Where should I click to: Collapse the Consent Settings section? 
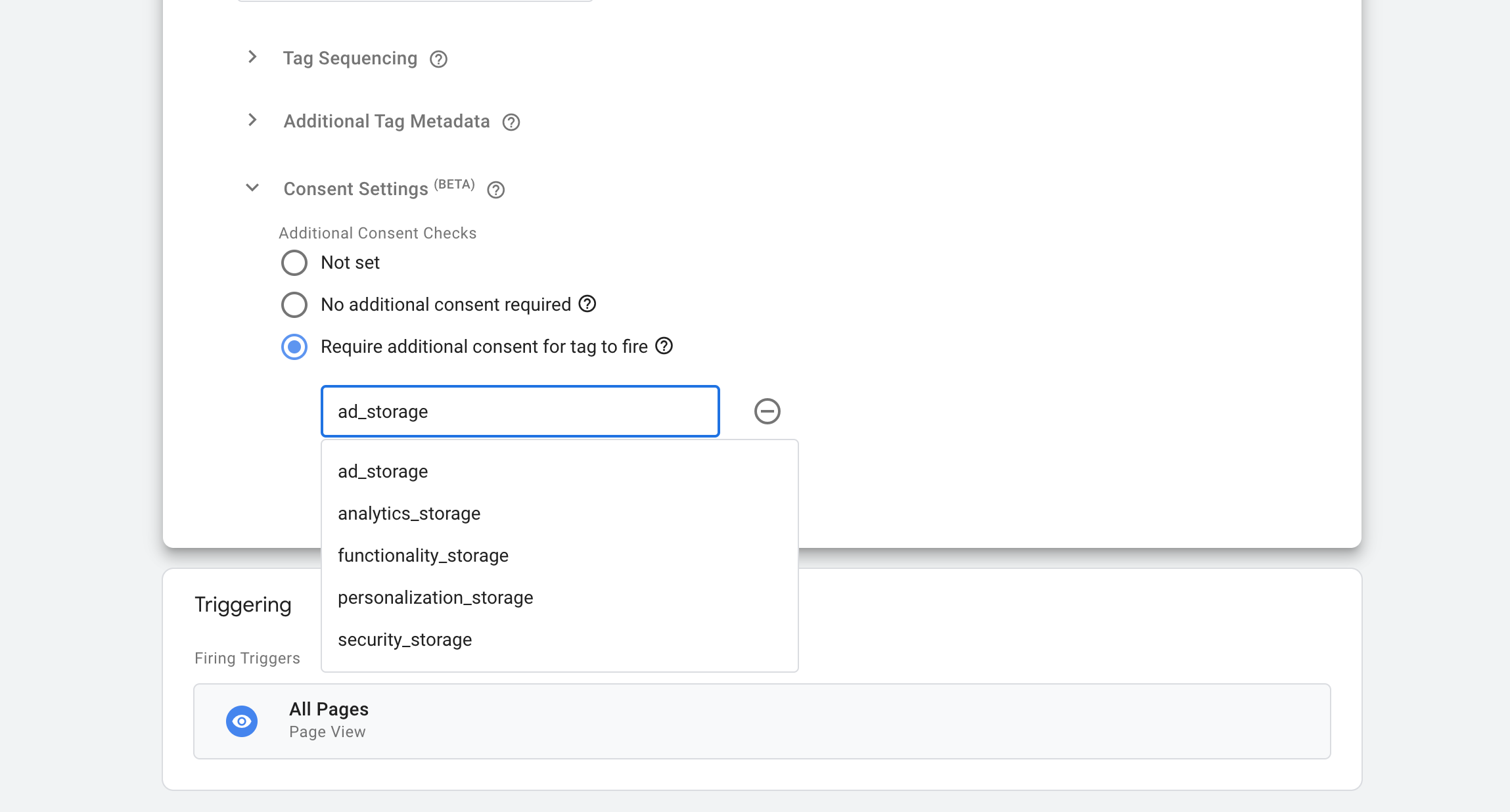pyautogui.click(x=252, y=188)
